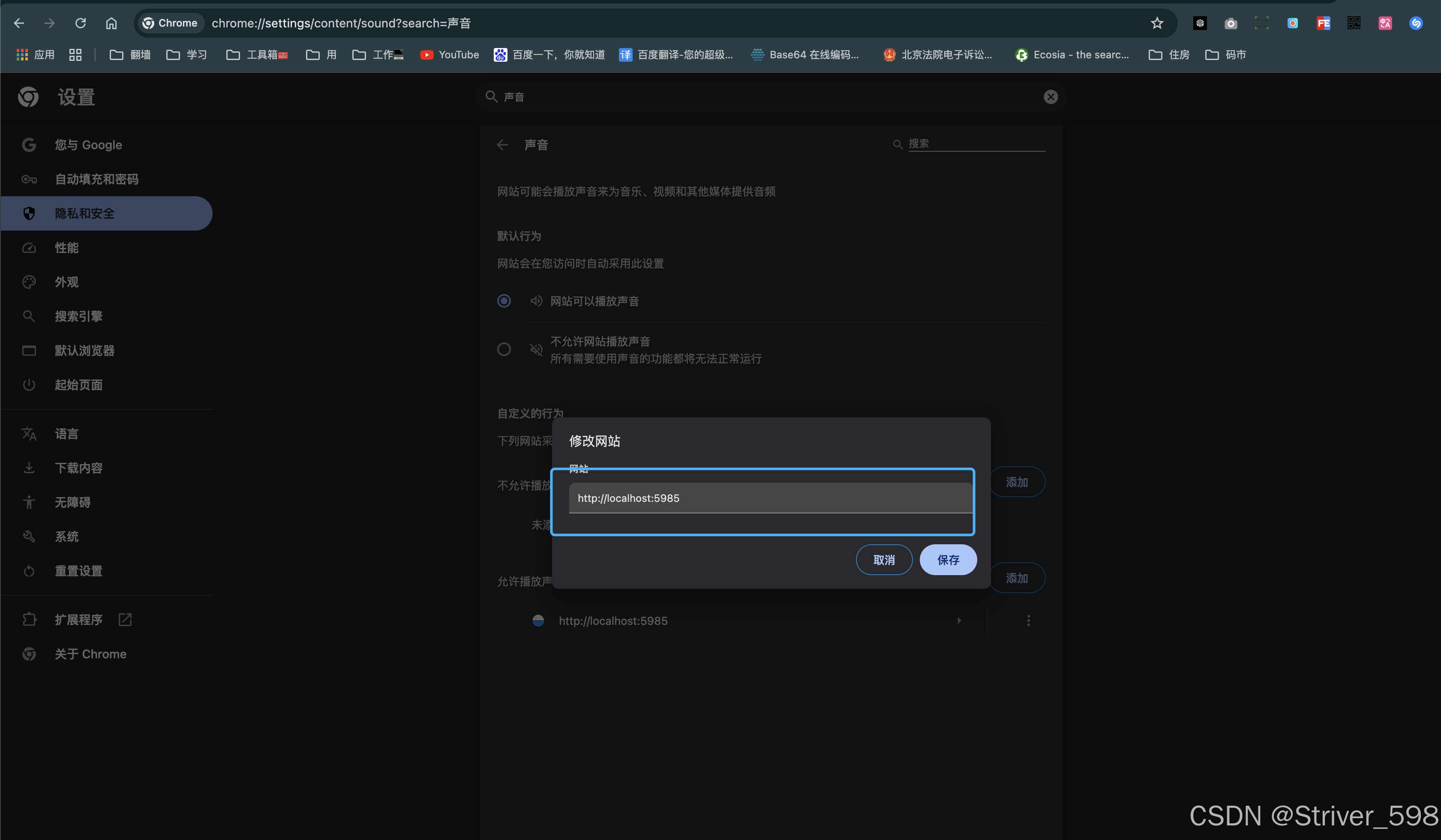This screenshot has height=840, width=1441.
Task: Go to 外观 settings section
Action: [x=66, y=282]
